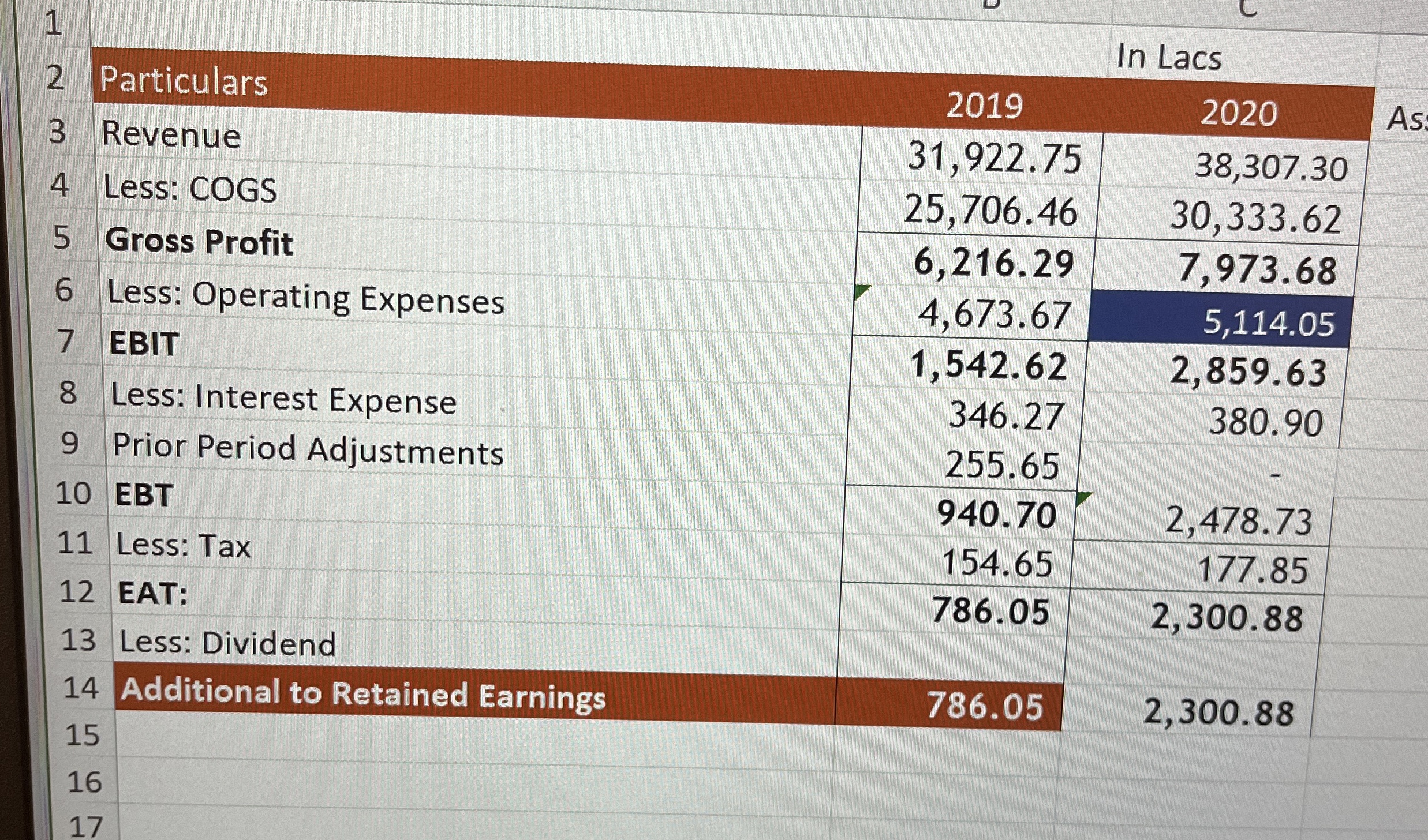Select the 2020 column header cell
Screen dimensions: 1428x840
tap(1239, 113)
